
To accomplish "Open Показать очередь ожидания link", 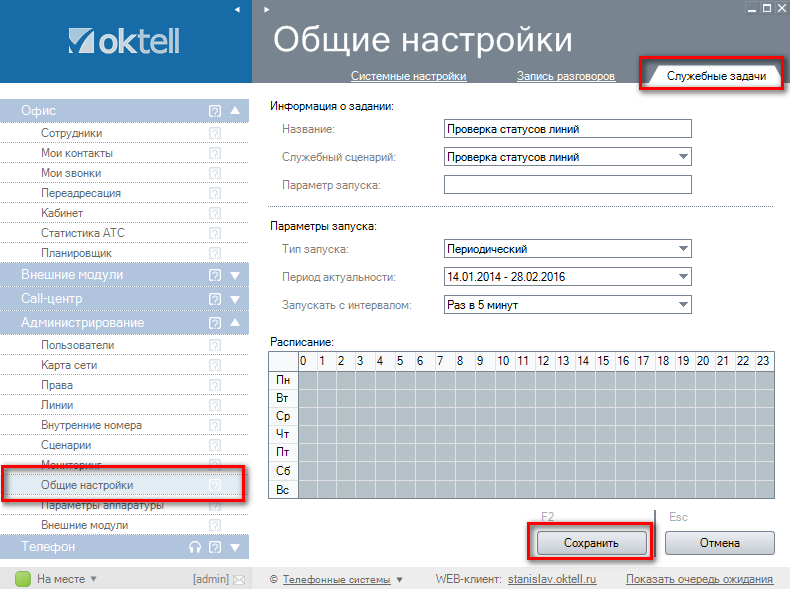I will click(699, 579).
